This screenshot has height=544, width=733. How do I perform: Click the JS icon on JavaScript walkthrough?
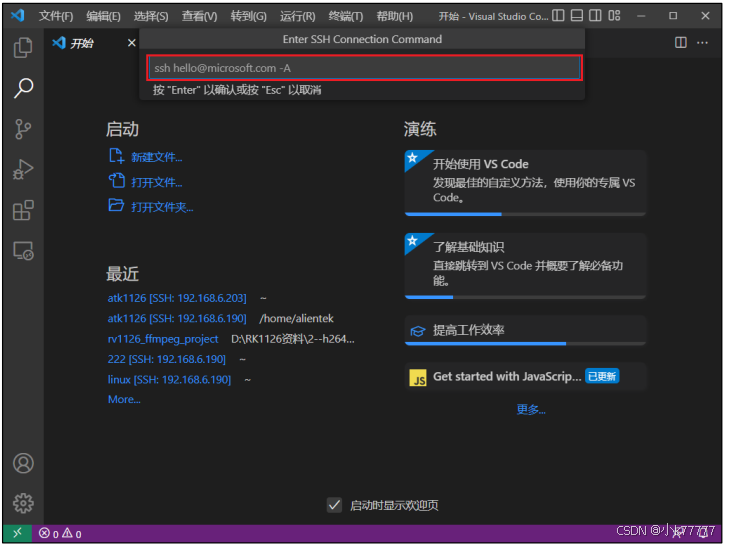pyautogui.click(x=418, y=378)
